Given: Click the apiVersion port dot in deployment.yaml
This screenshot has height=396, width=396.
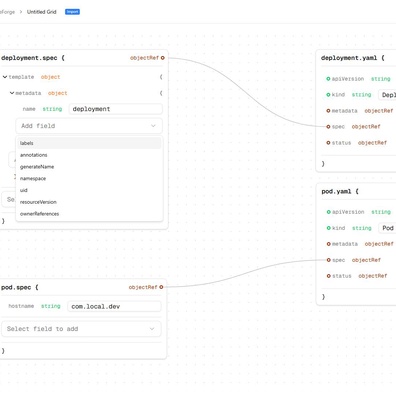Looking at the screenshot, I should (328, 79).
